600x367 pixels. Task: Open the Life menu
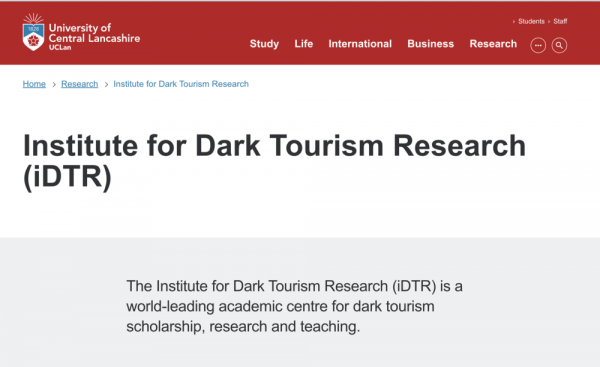(304, 44)
